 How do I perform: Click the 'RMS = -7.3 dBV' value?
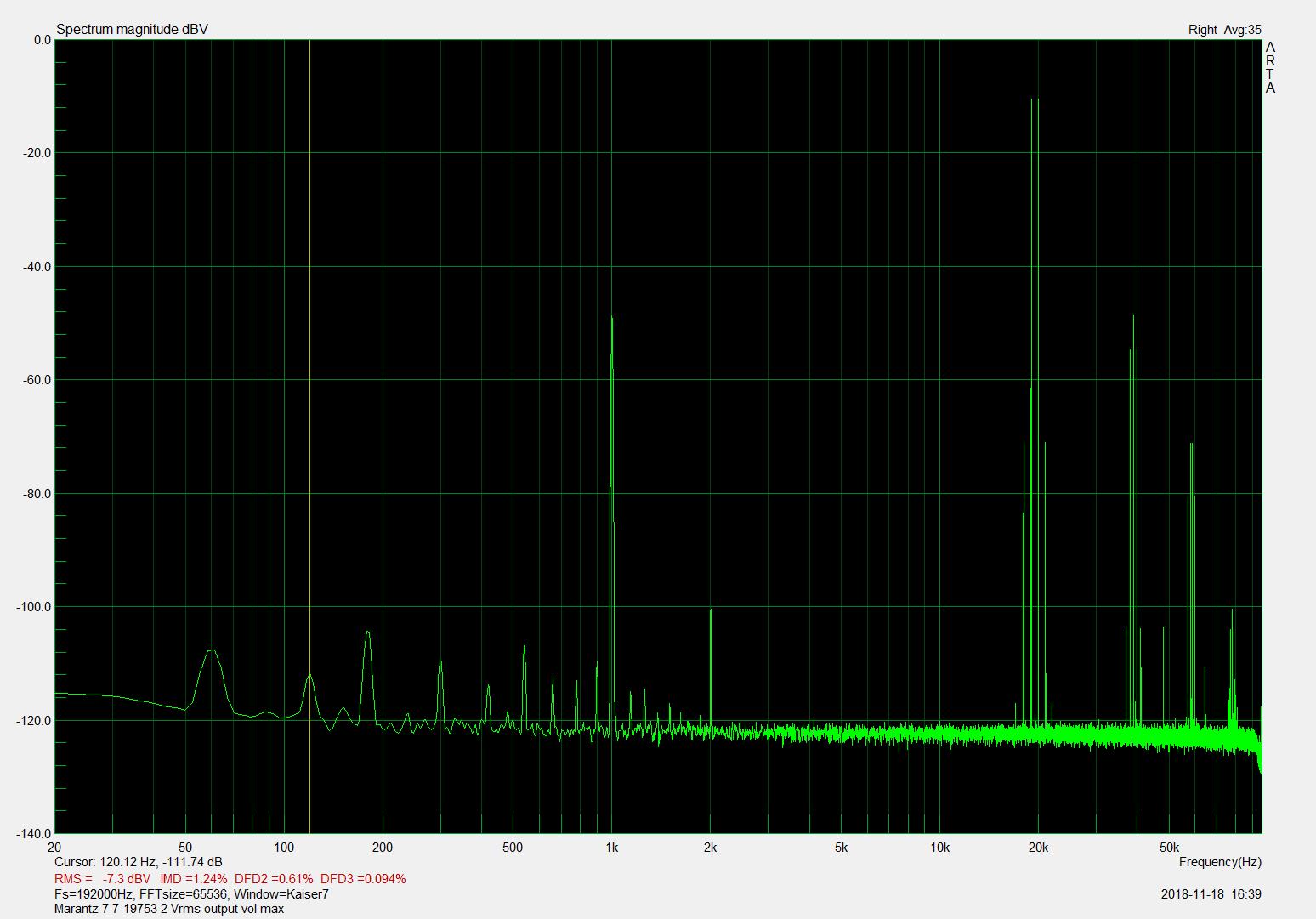102,878
